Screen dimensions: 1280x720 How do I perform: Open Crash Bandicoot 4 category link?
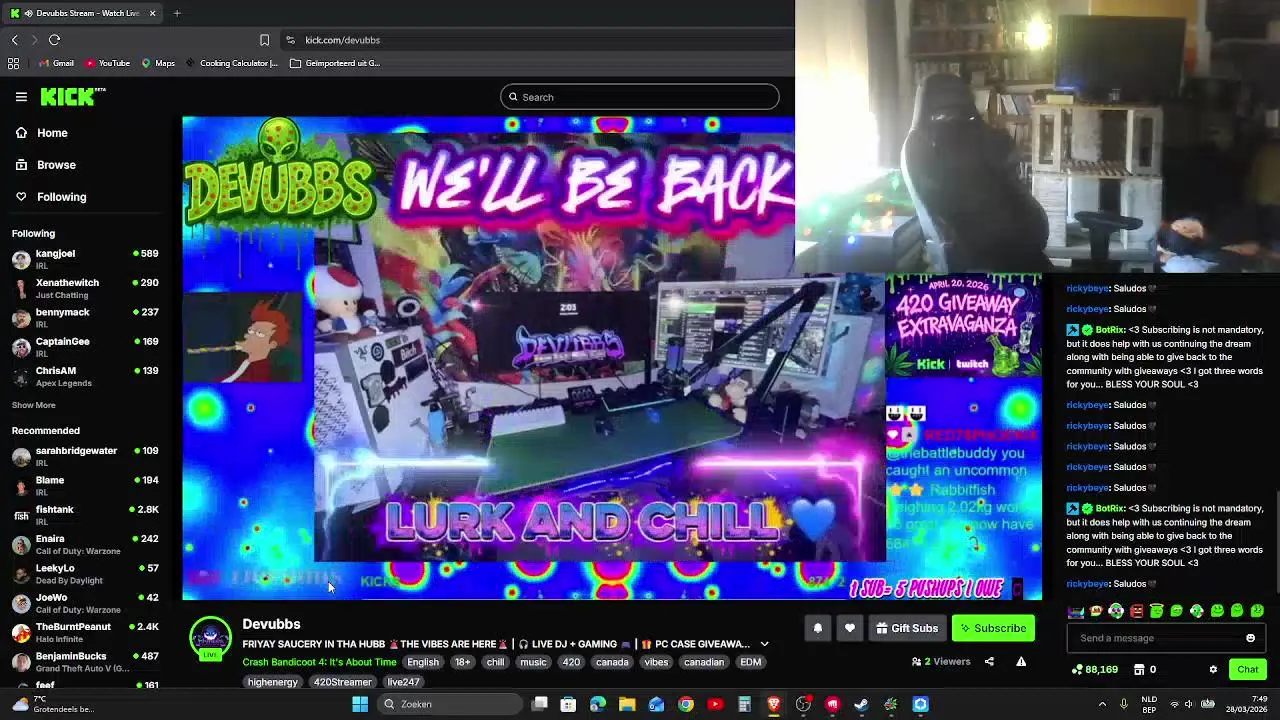pos(319,662)
